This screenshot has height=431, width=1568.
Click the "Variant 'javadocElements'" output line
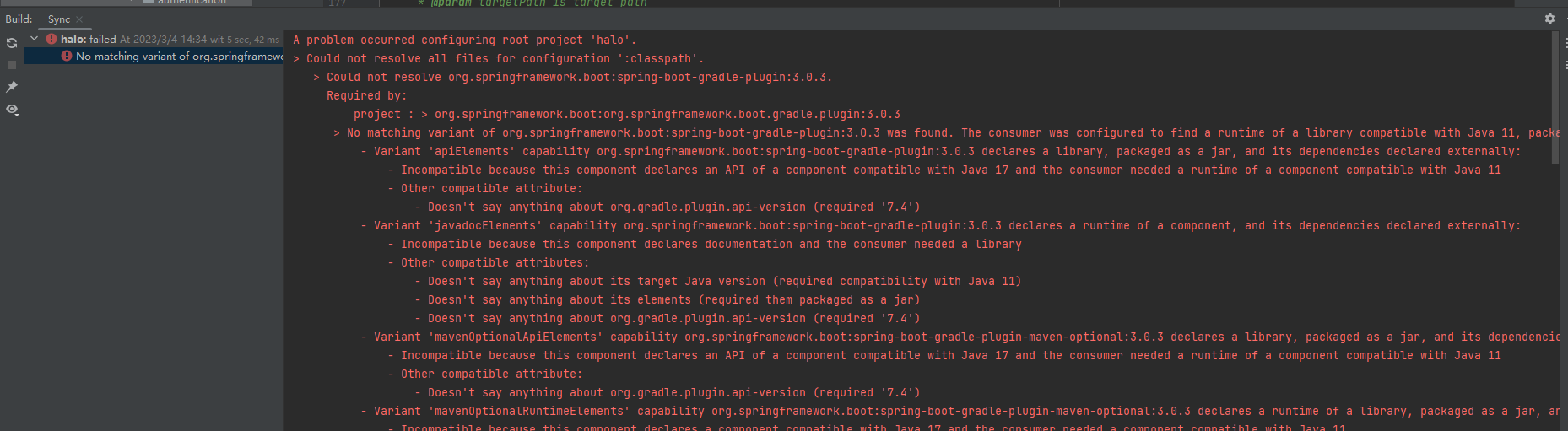click(x=941, y=225)
